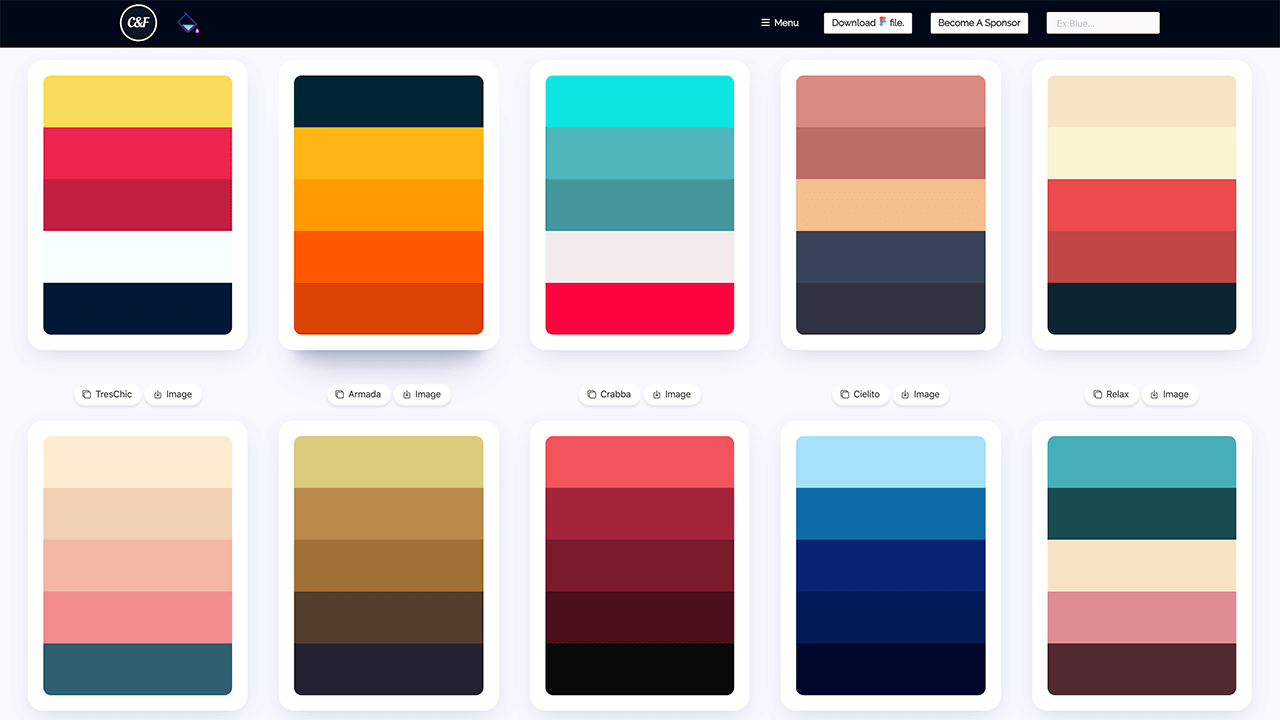Click the Download Figma file button
The image size is (1280, 720).
(x=867, y=23)
